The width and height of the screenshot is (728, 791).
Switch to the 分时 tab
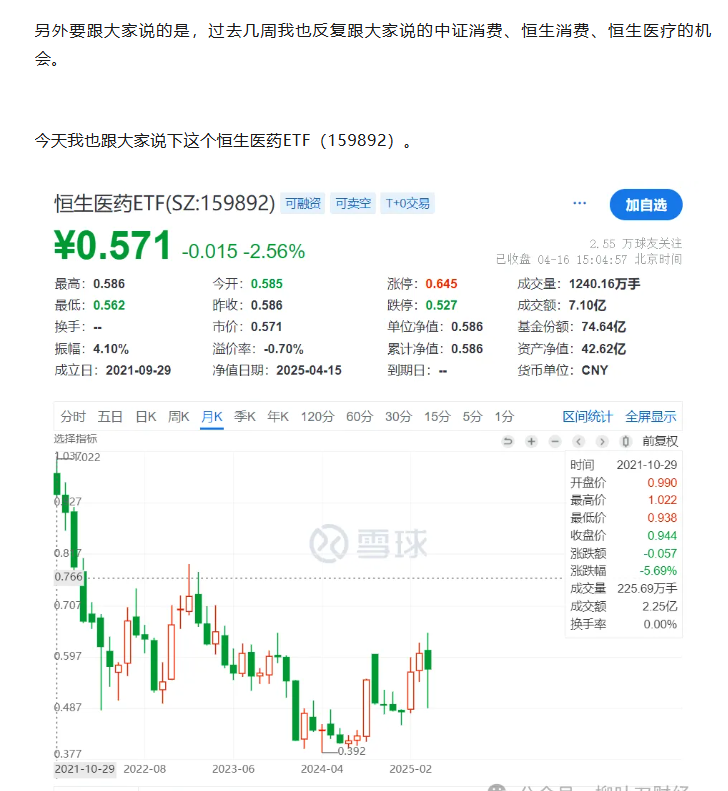[73, 417]
